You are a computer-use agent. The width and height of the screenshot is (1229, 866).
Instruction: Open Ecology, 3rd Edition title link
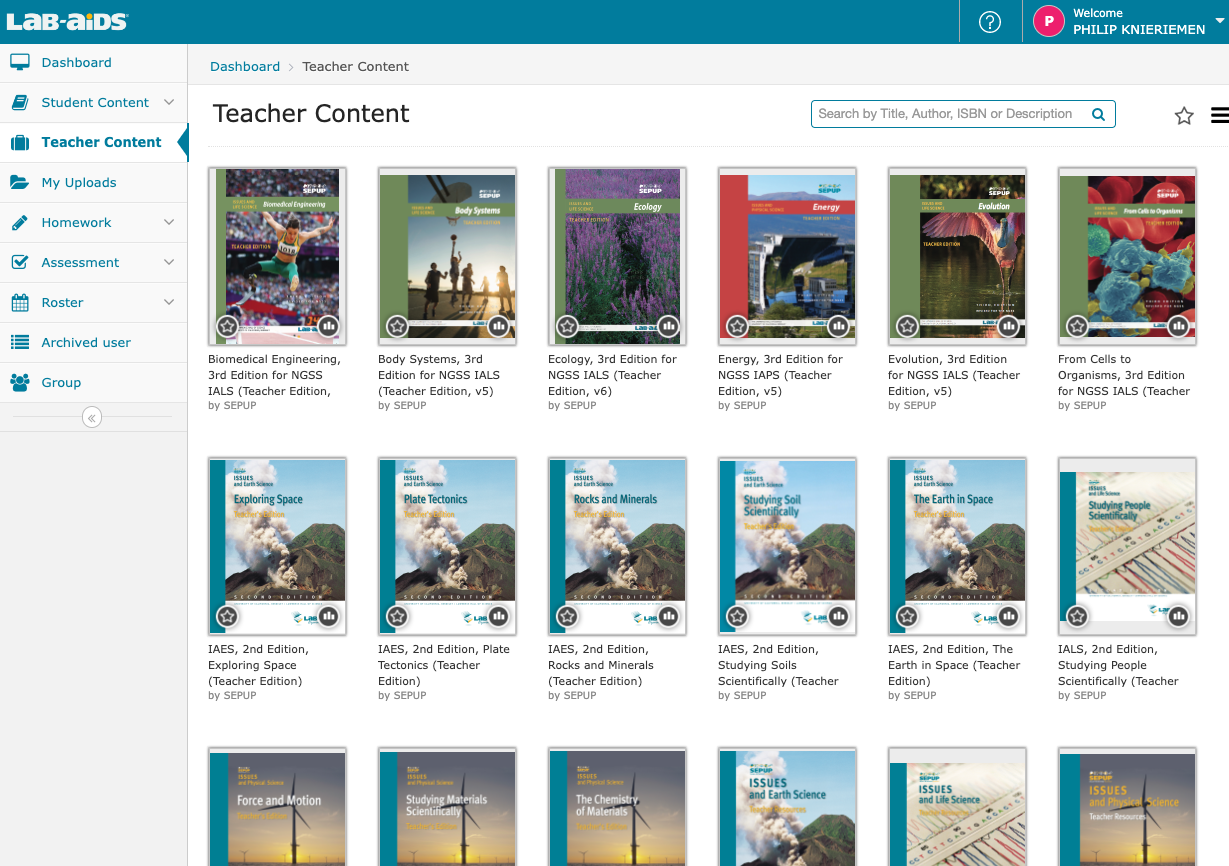point(612,375)
